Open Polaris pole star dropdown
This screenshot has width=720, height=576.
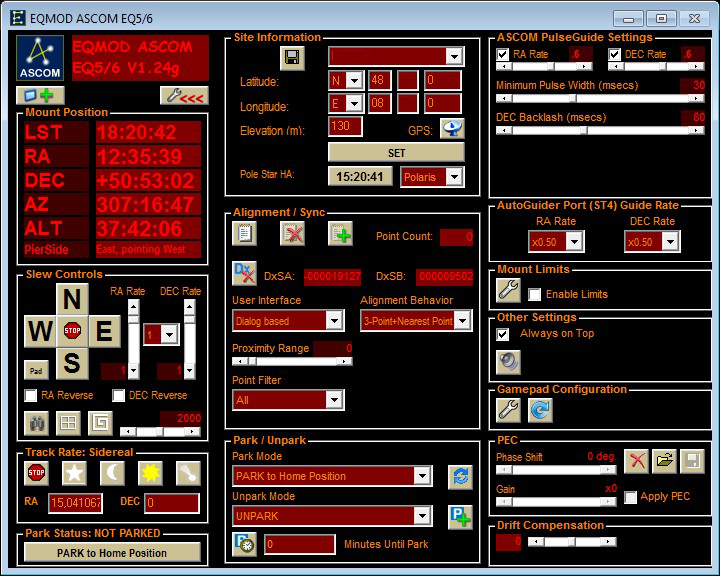tap(454, 177)
